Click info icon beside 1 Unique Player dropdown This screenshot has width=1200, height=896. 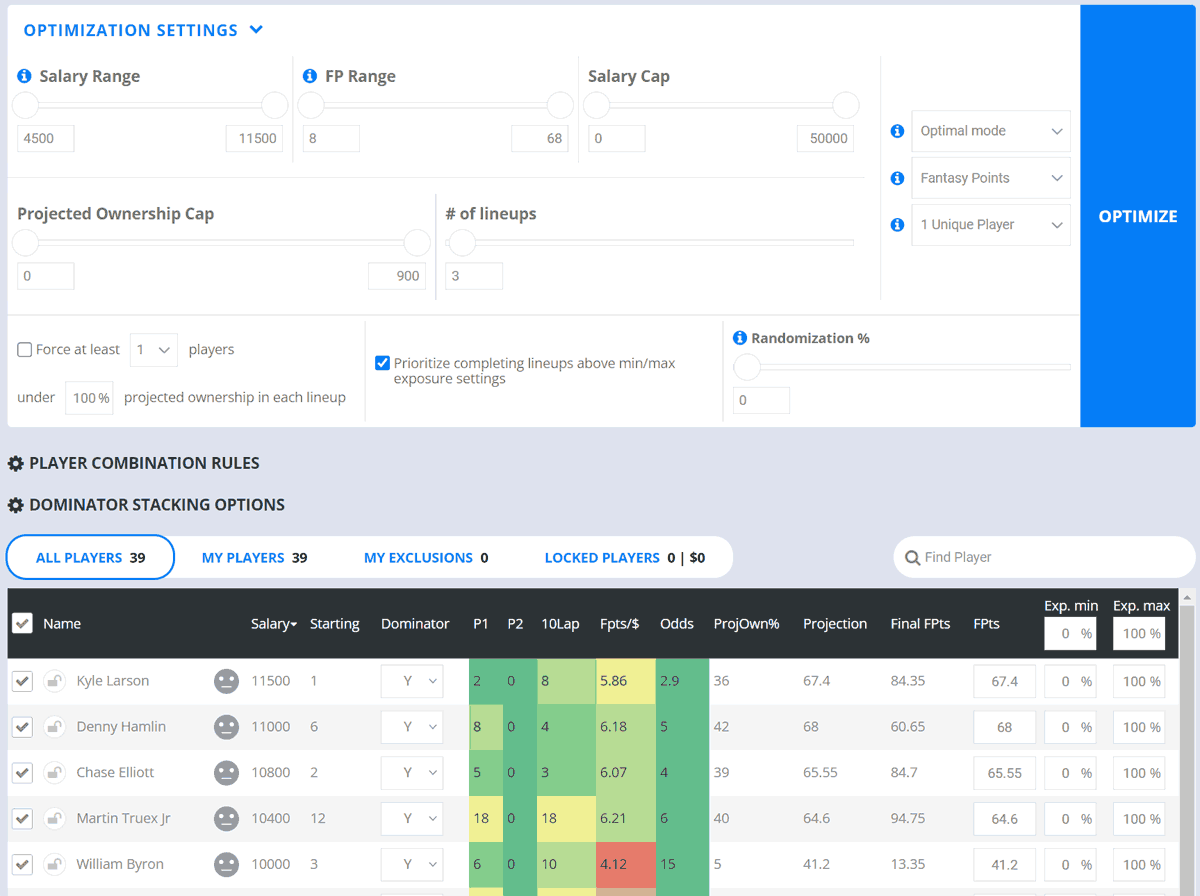pos(897,225)
